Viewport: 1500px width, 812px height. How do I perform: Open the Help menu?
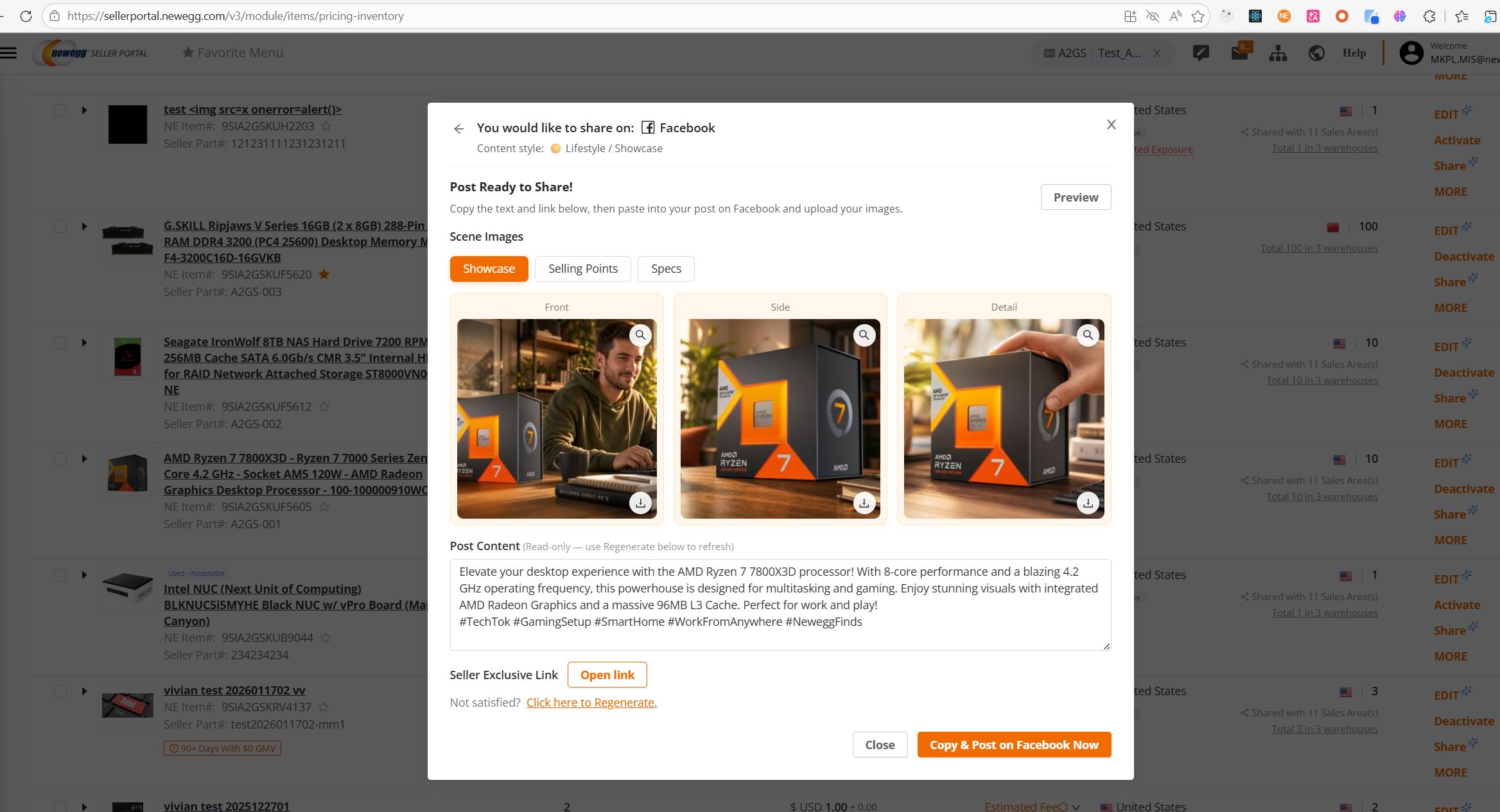click(x=1354, y=53)
